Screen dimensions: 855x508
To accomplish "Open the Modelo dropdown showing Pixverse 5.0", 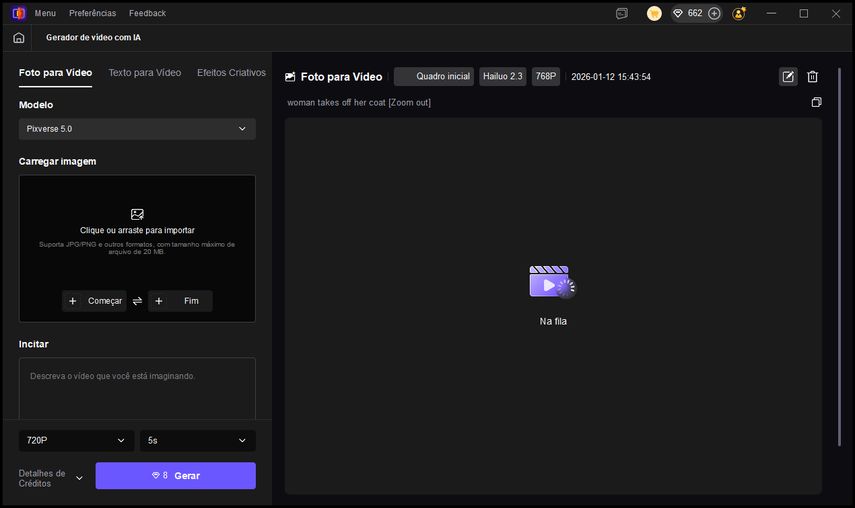I will click(x=137, y=129).
